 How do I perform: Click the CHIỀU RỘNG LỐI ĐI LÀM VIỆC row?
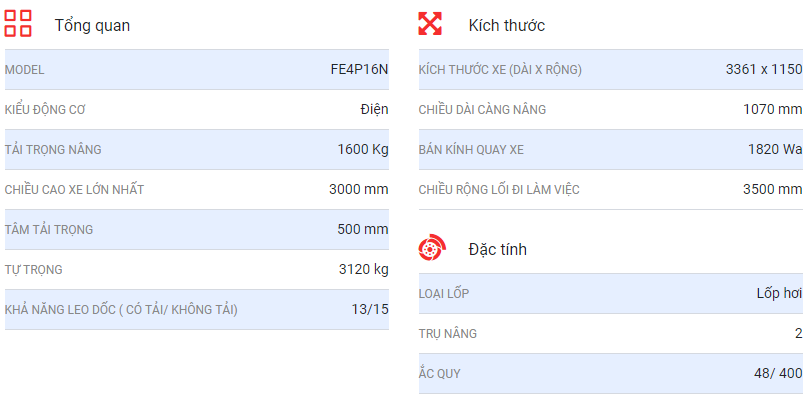click(x=611, y=190)
